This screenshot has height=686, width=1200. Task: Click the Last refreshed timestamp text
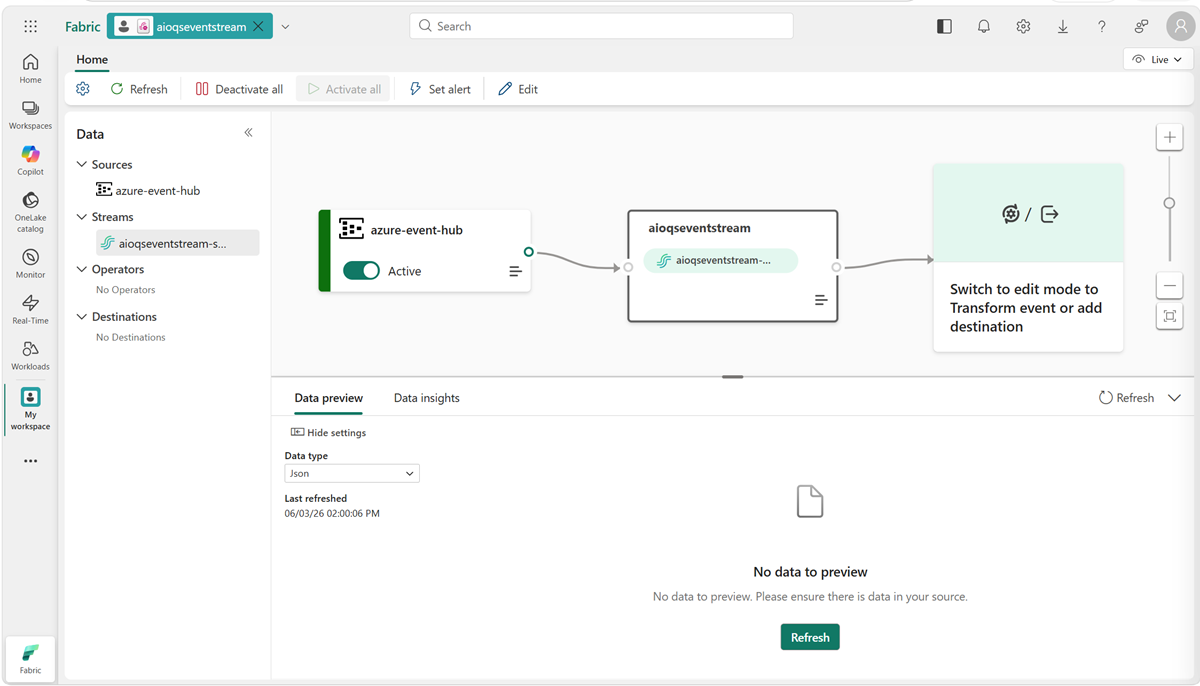[332, 514]
